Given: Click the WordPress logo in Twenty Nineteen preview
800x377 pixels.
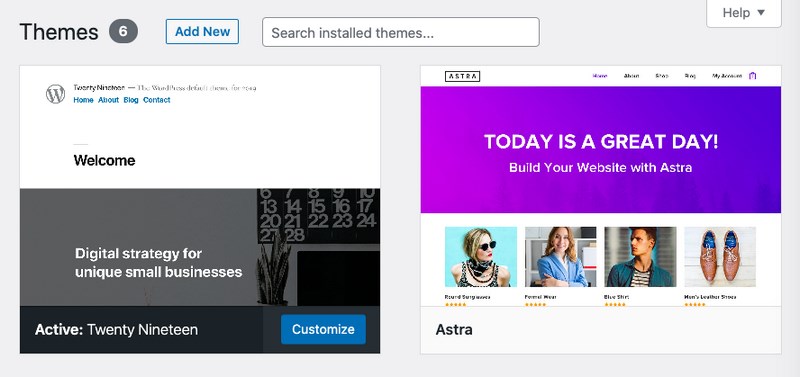Looking at the screenshot, I should pyautogui.click(x=56, y=94).
